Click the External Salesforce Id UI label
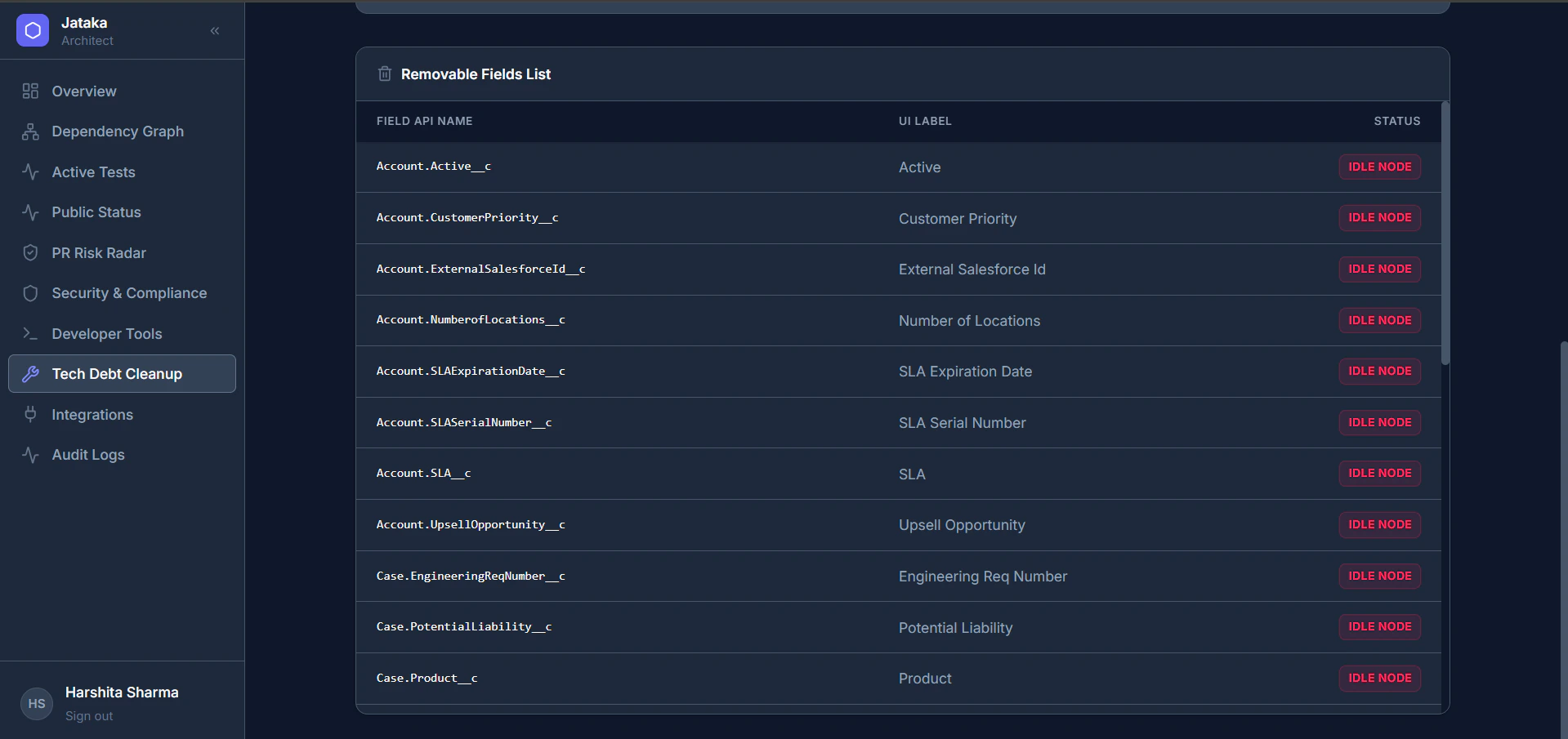This screenshot has width=1568, height=739. tap(972, 269)
